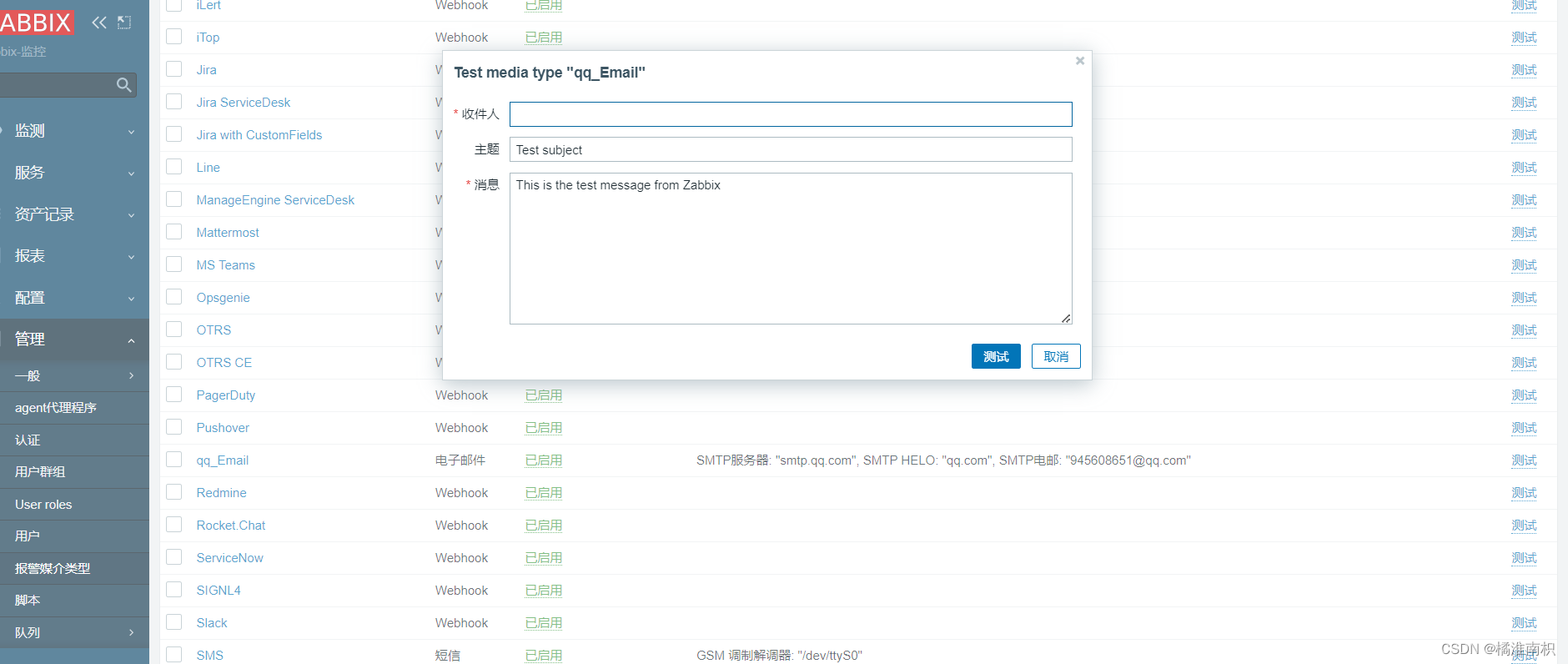
Task: Select the Line row checkbox
Action: click(174, 167)
